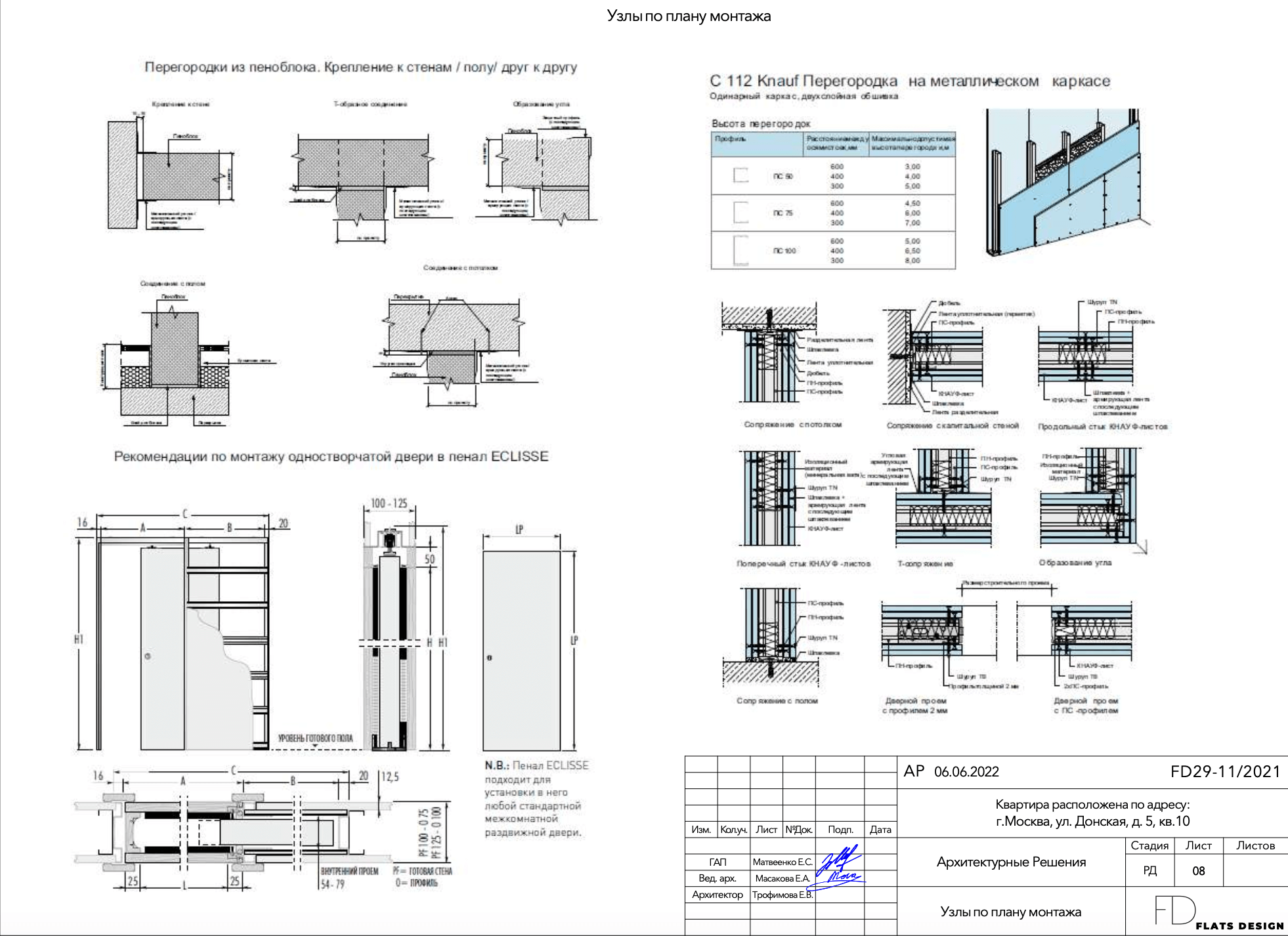
Task: Click the 'Дата' column header
Action: (880, 830)
